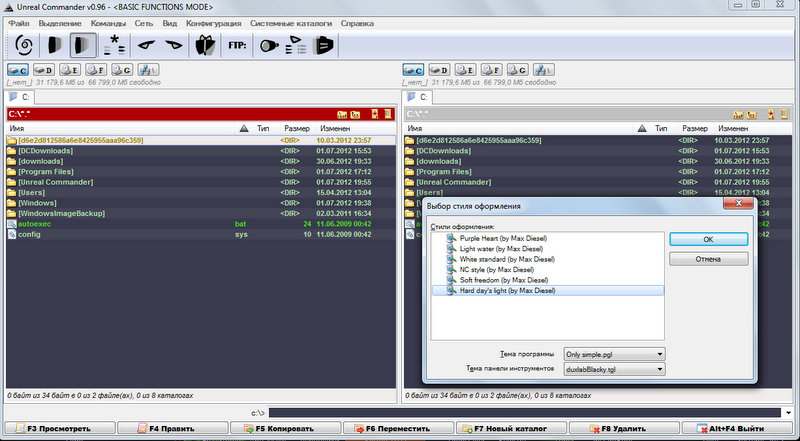
Task: Open the network button in right drive bar
Action: click(x=544, y=70)
